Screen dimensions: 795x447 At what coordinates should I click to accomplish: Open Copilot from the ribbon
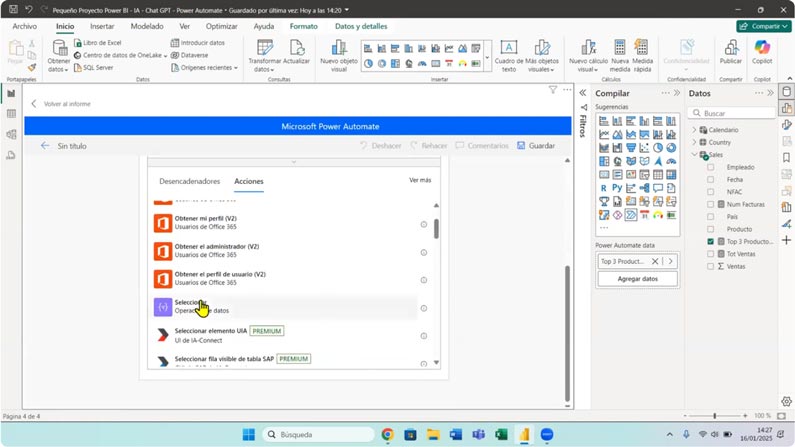click(x=762, y=49)
